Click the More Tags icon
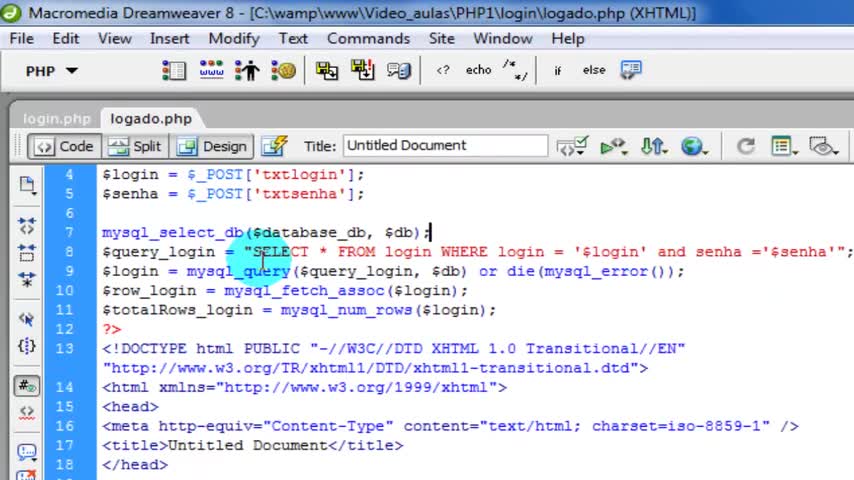854x480 pixels. [631, 70]
